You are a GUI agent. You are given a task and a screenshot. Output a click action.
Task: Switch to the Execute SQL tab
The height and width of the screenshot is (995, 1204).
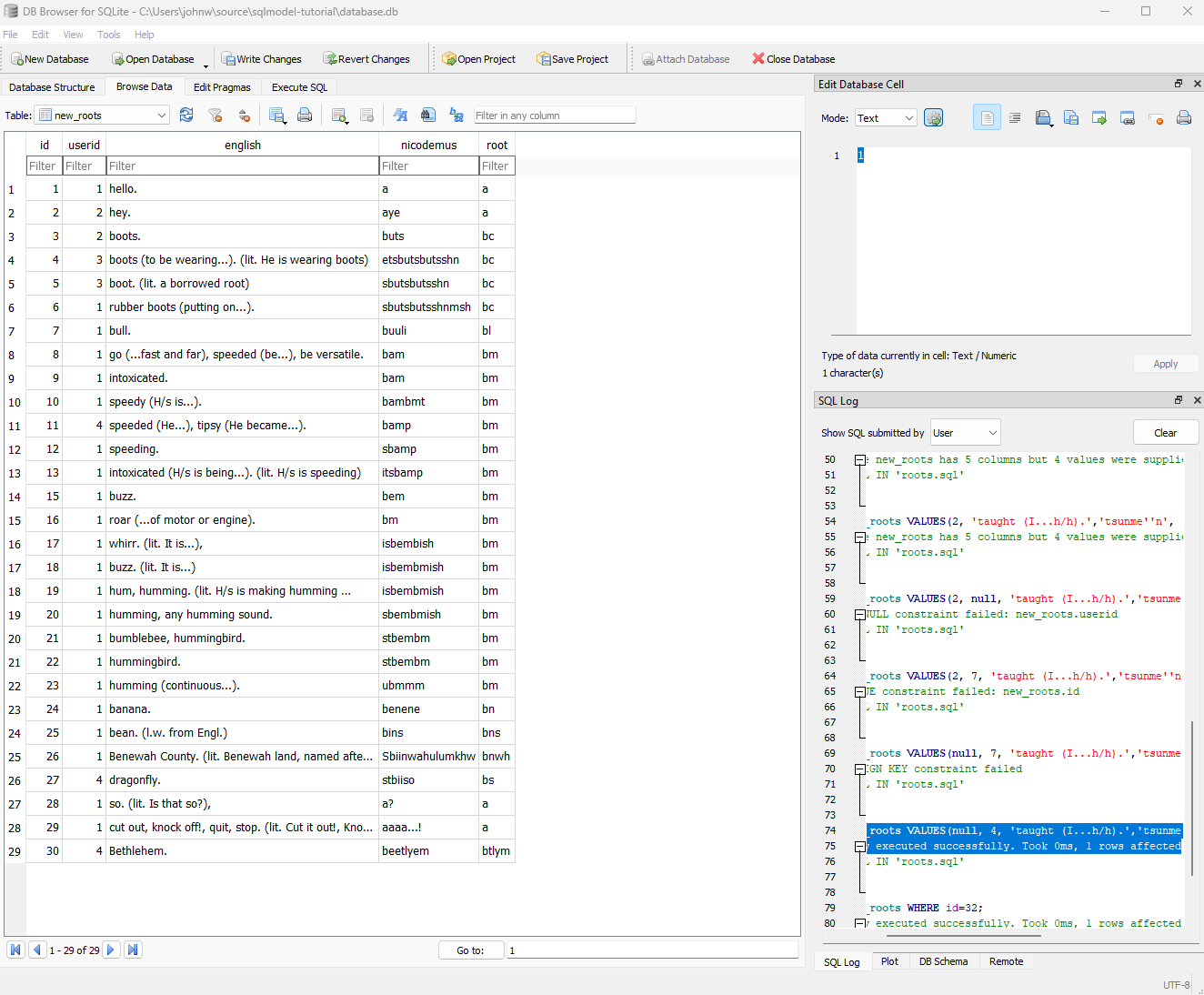point(298,86)
